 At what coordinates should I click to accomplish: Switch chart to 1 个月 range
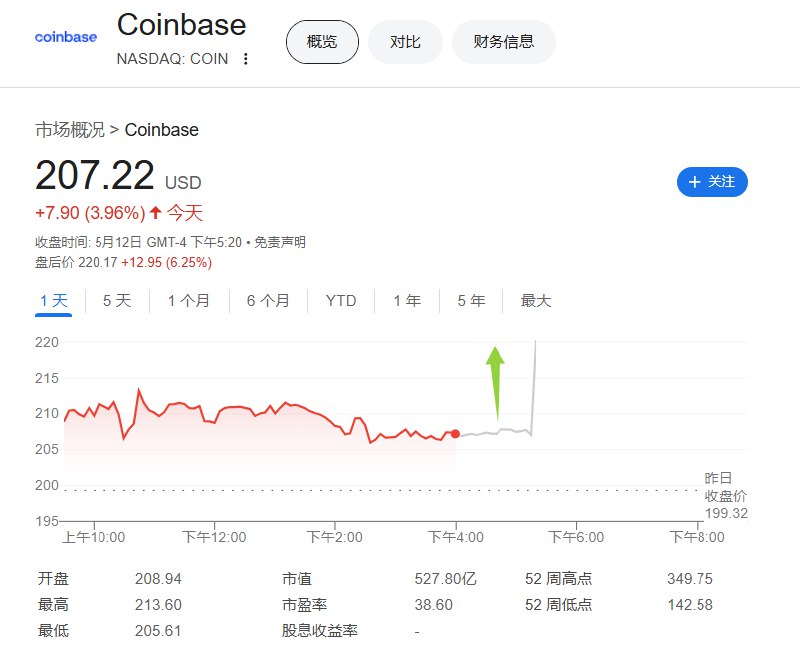point(189,301)
